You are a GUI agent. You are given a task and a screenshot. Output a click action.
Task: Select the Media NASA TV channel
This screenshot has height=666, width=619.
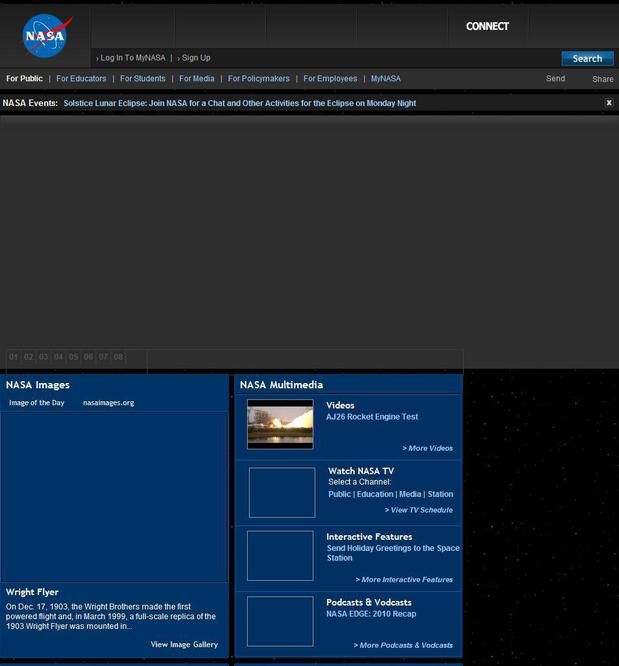[x=410, y=494]
